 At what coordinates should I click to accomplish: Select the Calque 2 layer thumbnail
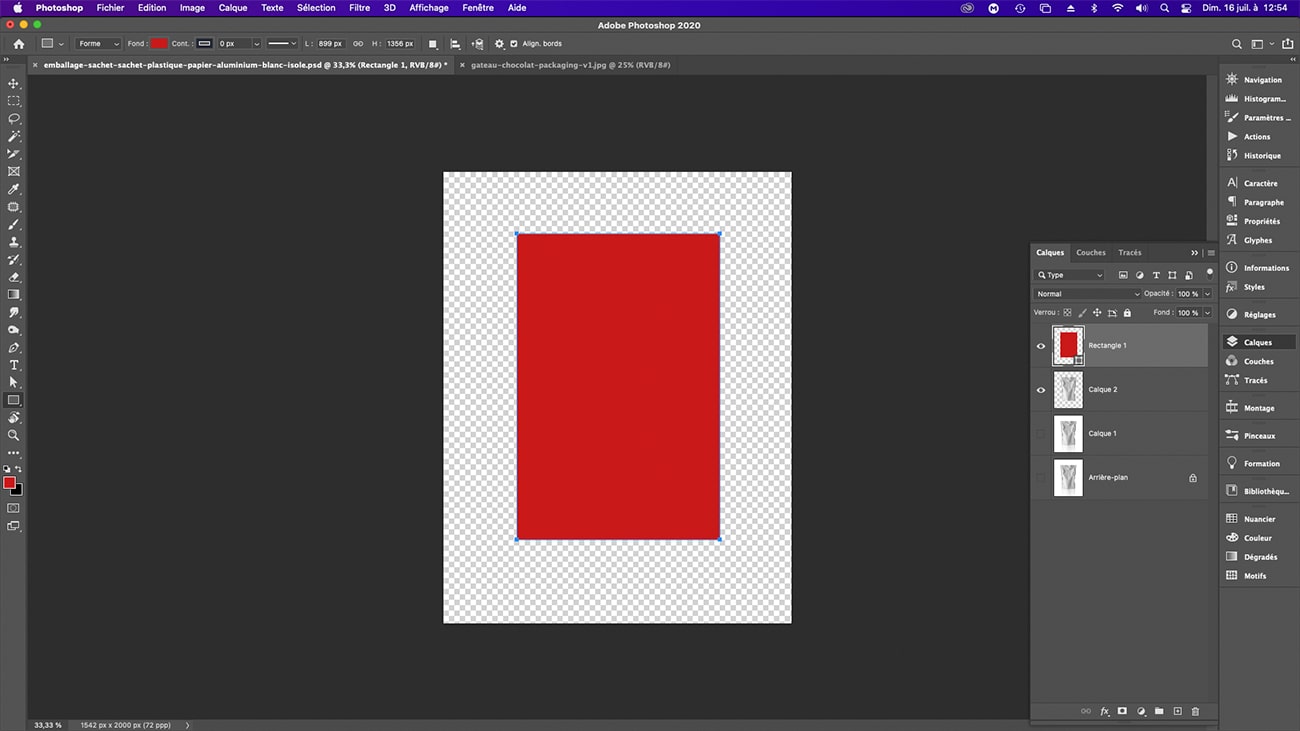pyautogui.click(x=1068, y=390)
